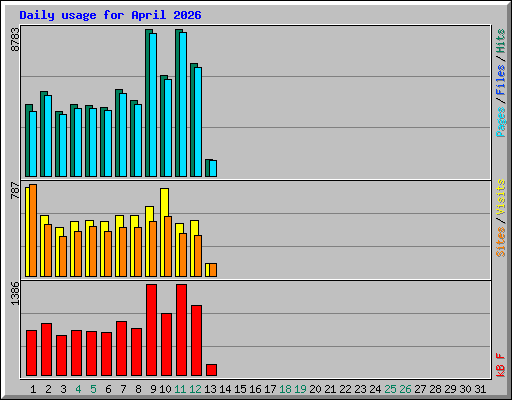
Task: Click green weekend day label 4
Action: coord(78,389)
